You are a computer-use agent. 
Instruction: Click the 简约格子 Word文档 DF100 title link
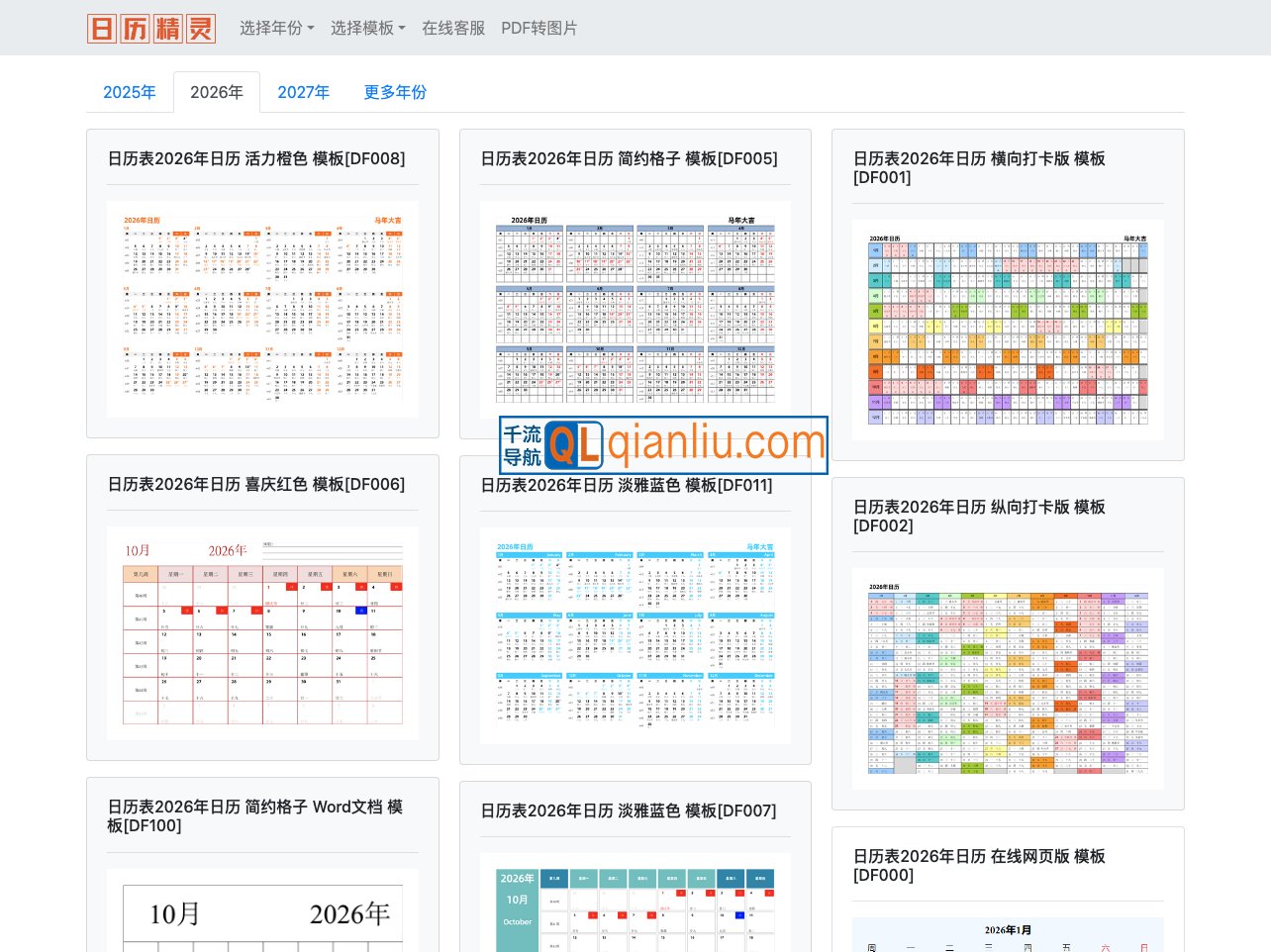254,816
